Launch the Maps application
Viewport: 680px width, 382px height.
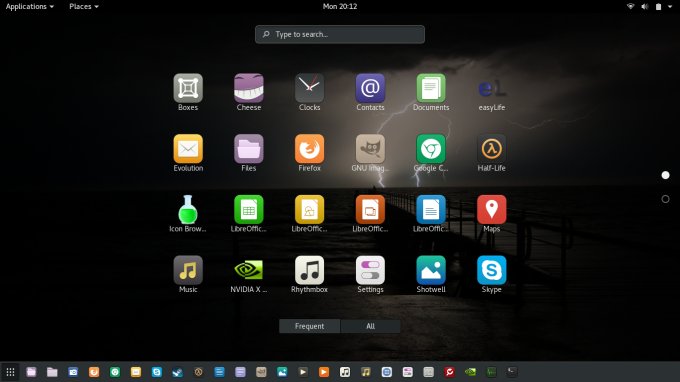pyautogui.click(x=491, y=210)
